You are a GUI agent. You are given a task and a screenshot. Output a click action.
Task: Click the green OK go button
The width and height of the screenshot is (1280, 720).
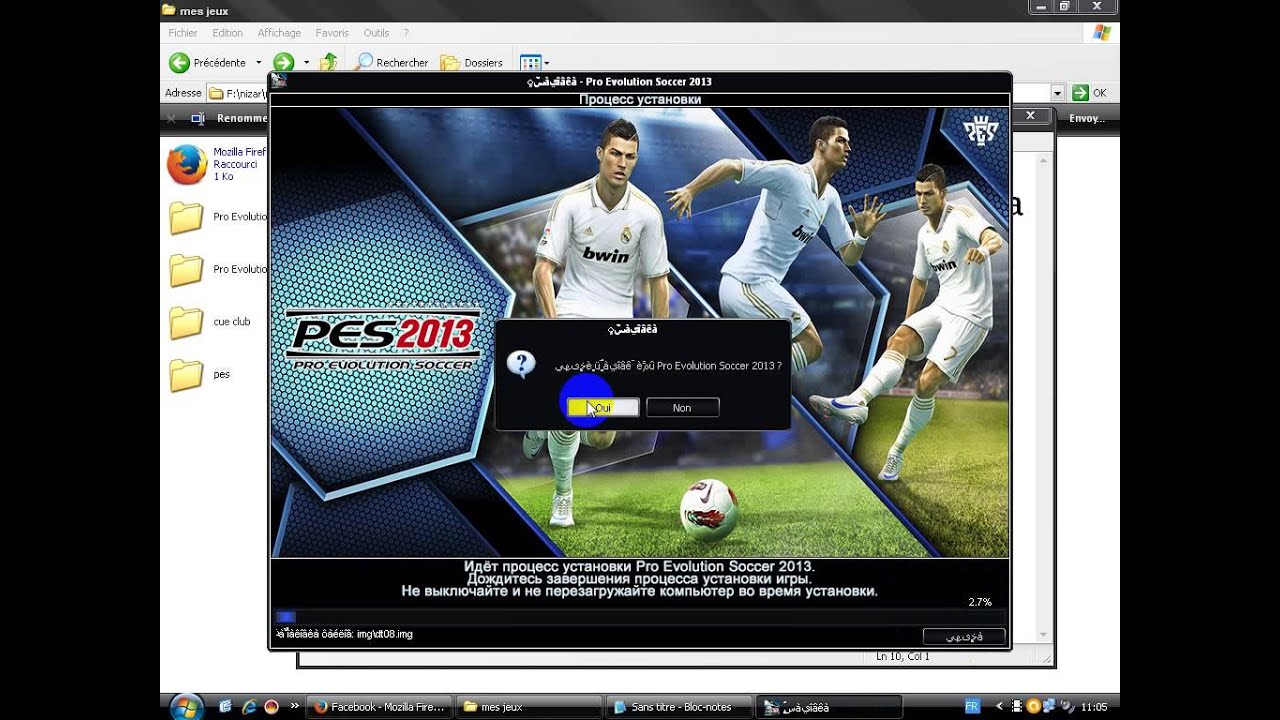[1089, 93]
